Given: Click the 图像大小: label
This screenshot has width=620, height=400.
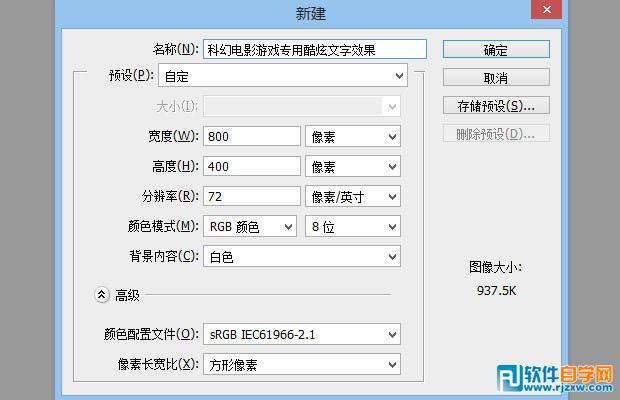Looking at the screenshot, I should (x=495, y=267).
